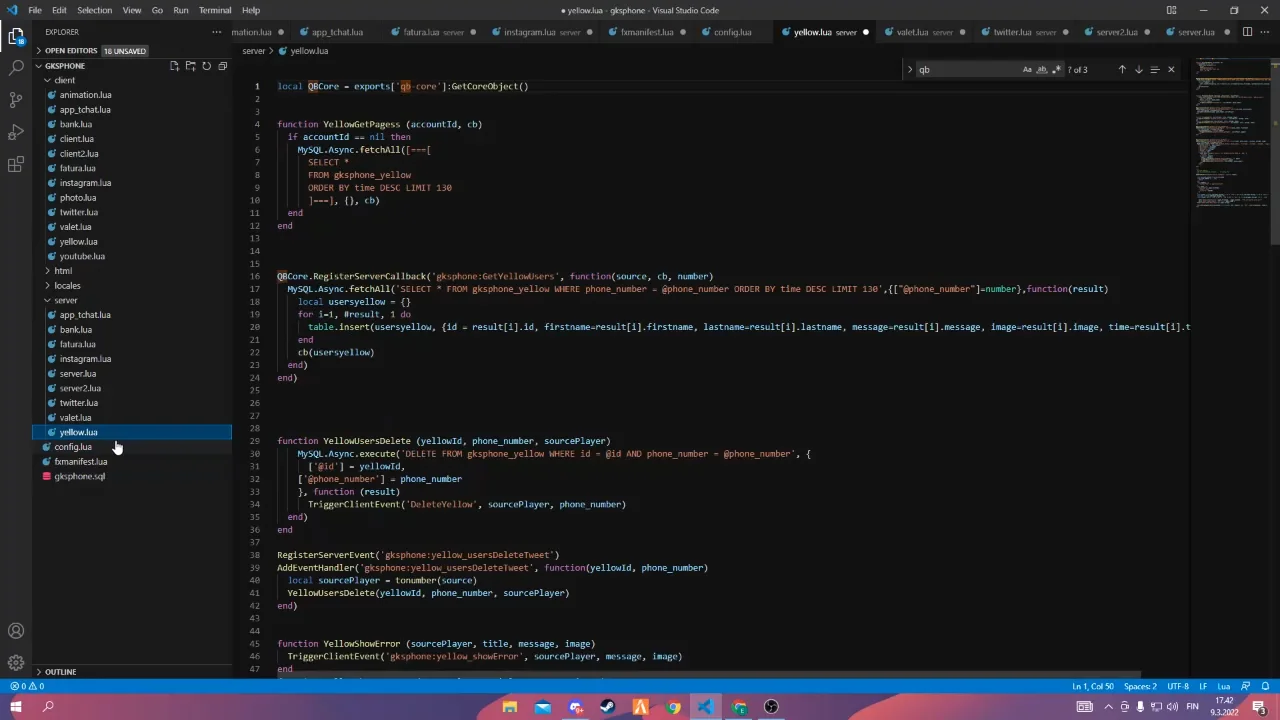Collapse all folders in Explorer
This screenshot has width=1280, height=720.
[222, 66]
